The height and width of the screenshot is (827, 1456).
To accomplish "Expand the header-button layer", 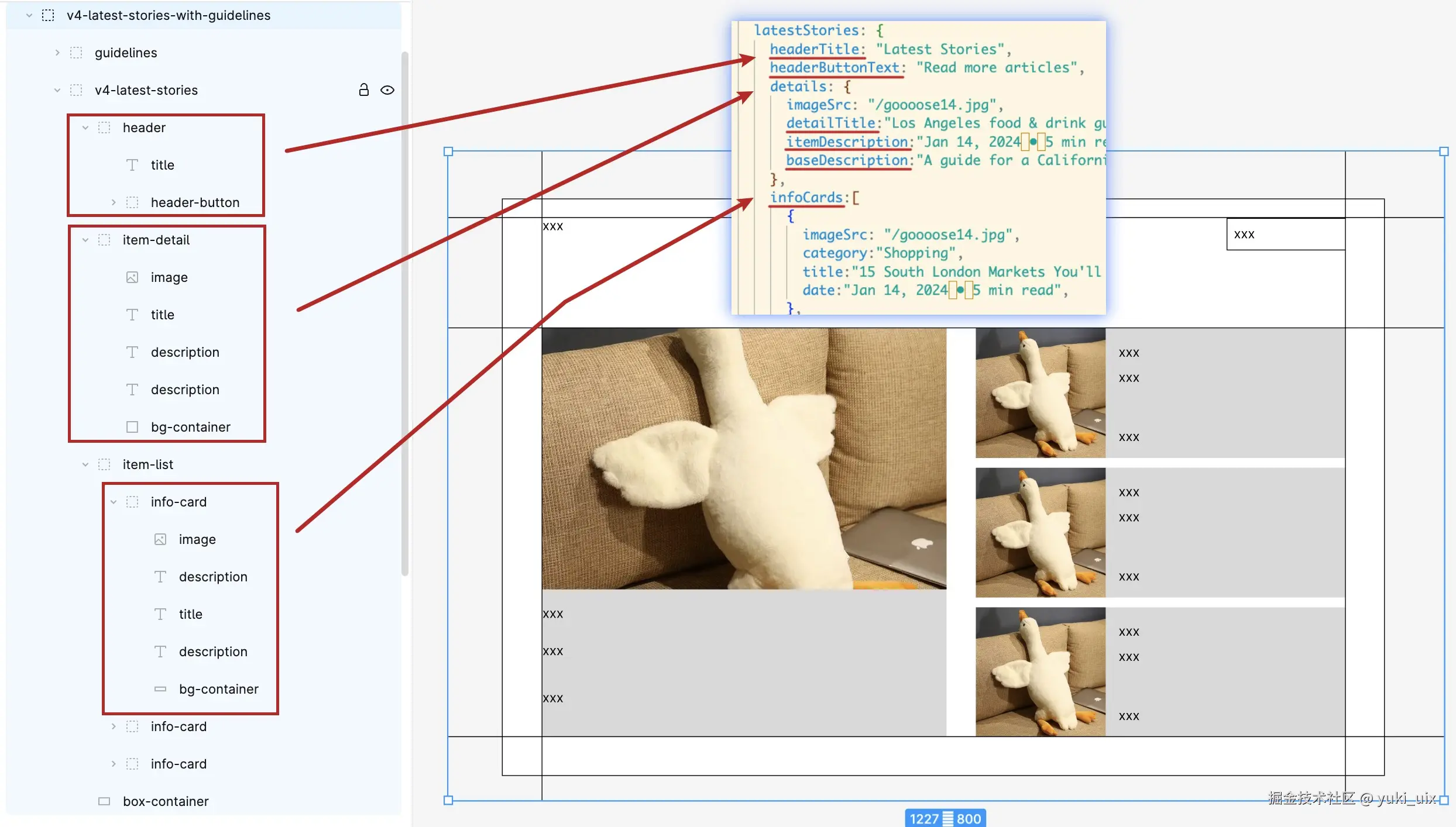I will coord(113,202).
